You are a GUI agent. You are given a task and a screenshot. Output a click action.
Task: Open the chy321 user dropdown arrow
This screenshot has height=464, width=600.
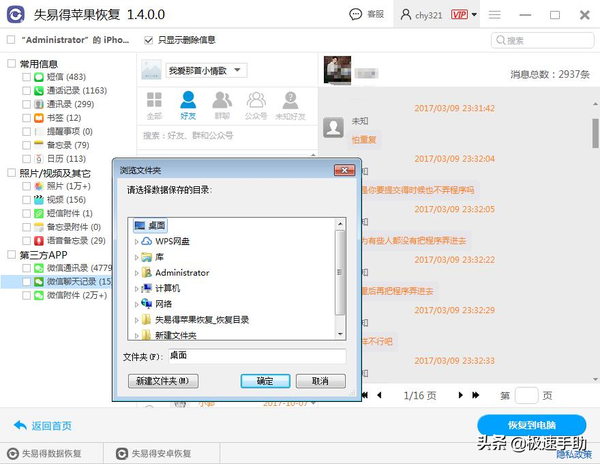click(474, 15)
